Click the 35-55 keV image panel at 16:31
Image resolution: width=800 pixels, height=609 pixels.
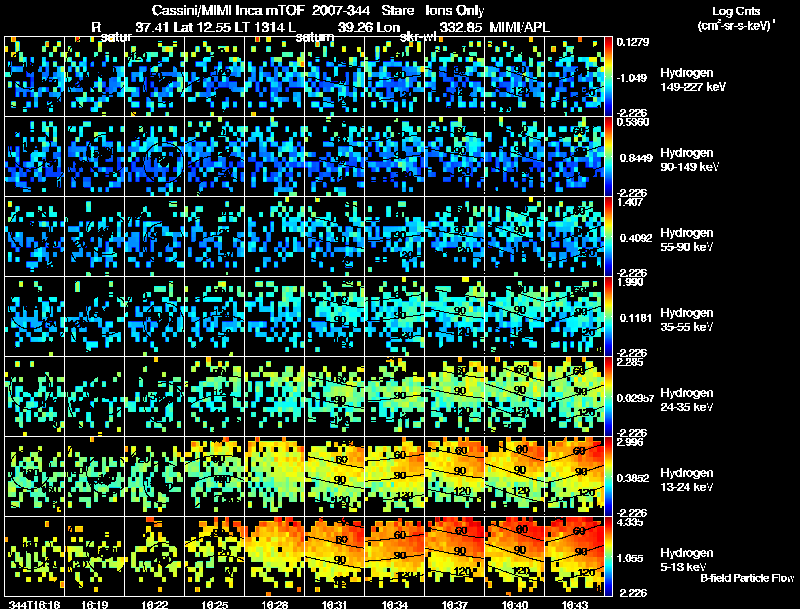click(335, 316)
